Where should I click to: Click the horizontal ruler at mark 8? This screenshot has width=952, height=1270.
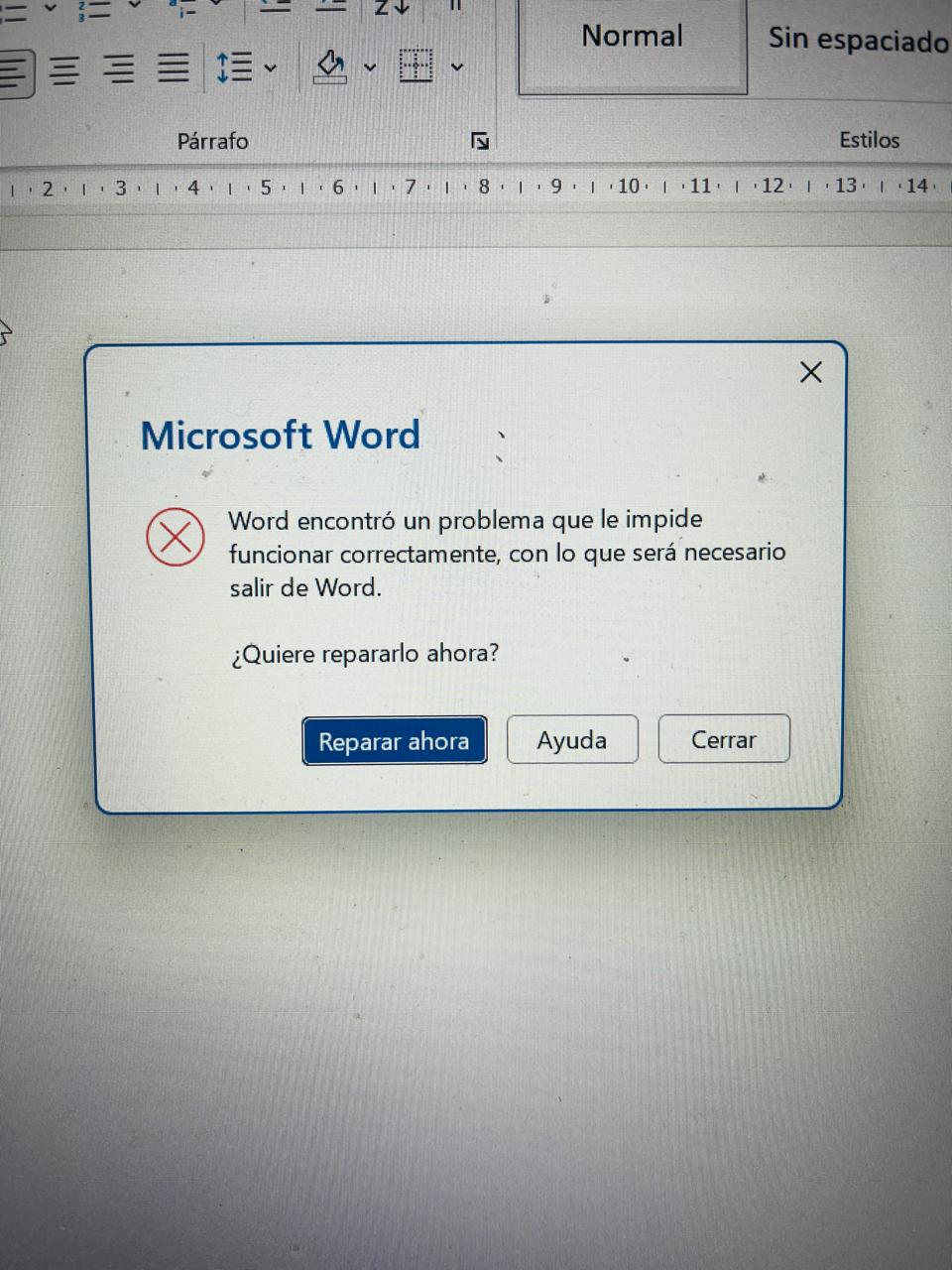point(484,187)
